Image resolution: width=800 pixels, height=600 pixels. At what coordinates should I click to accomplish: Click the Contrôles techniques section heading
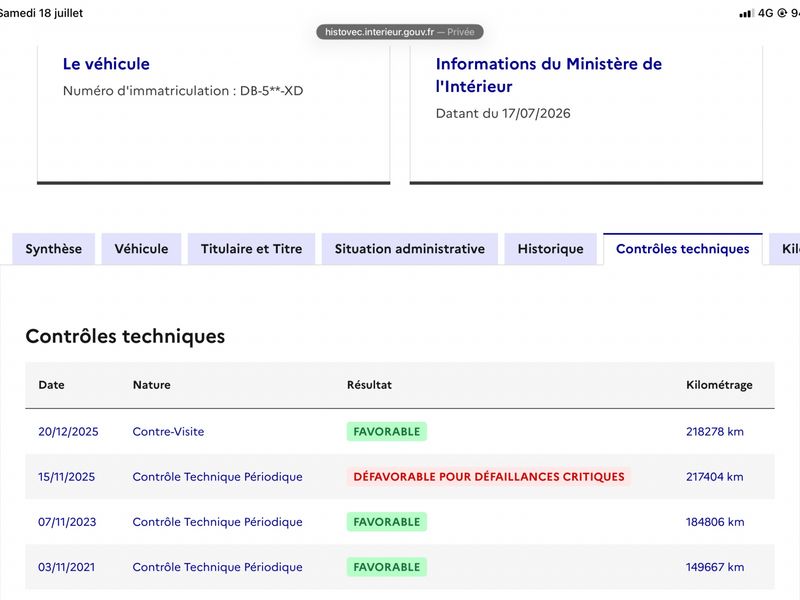coord(125,336)
